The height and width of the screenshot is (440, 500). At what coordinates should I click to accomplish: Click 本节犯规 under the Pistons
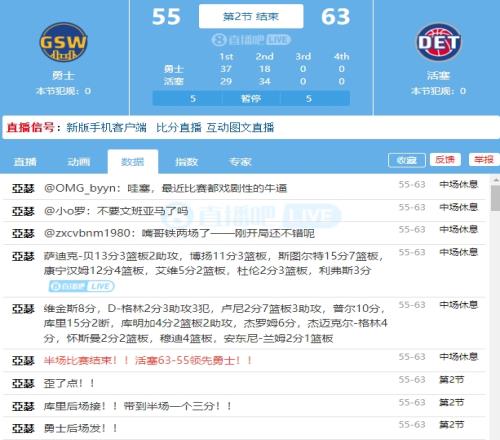pos(439,91)
